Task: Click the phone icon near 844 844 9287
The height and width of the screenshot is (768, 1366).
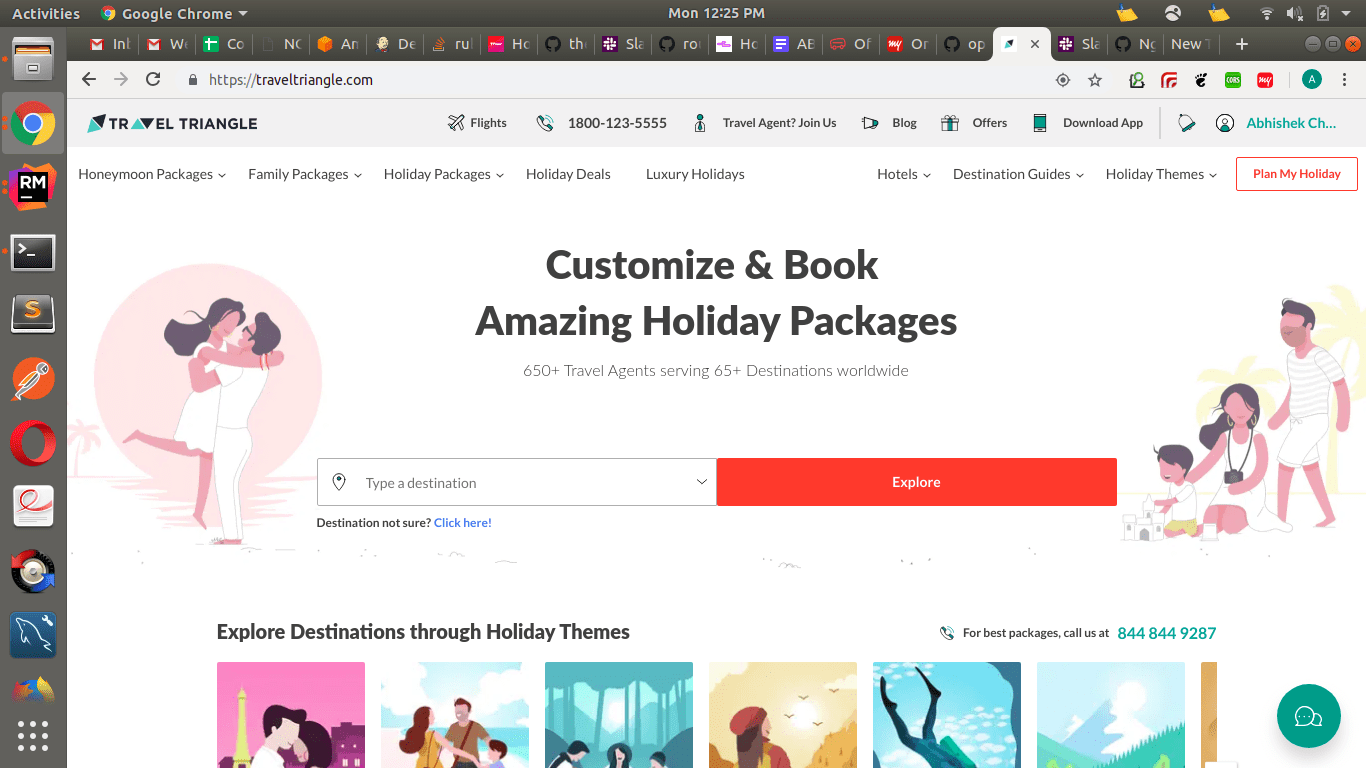Action: coord(947,633)
